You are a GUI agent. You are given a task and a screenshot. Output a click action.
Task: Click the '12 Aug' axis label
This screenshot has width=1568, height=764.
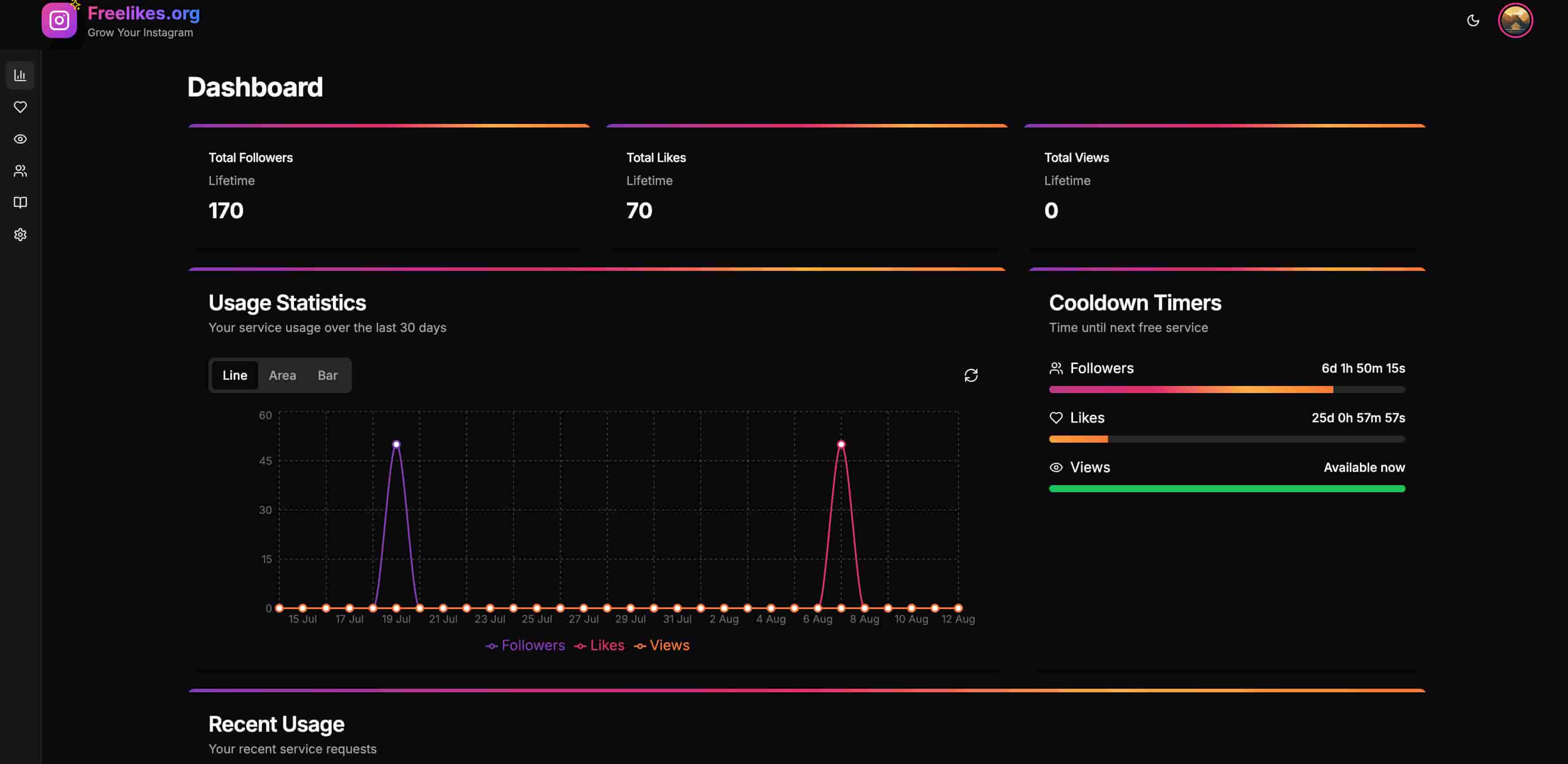(x=958, y=619)
